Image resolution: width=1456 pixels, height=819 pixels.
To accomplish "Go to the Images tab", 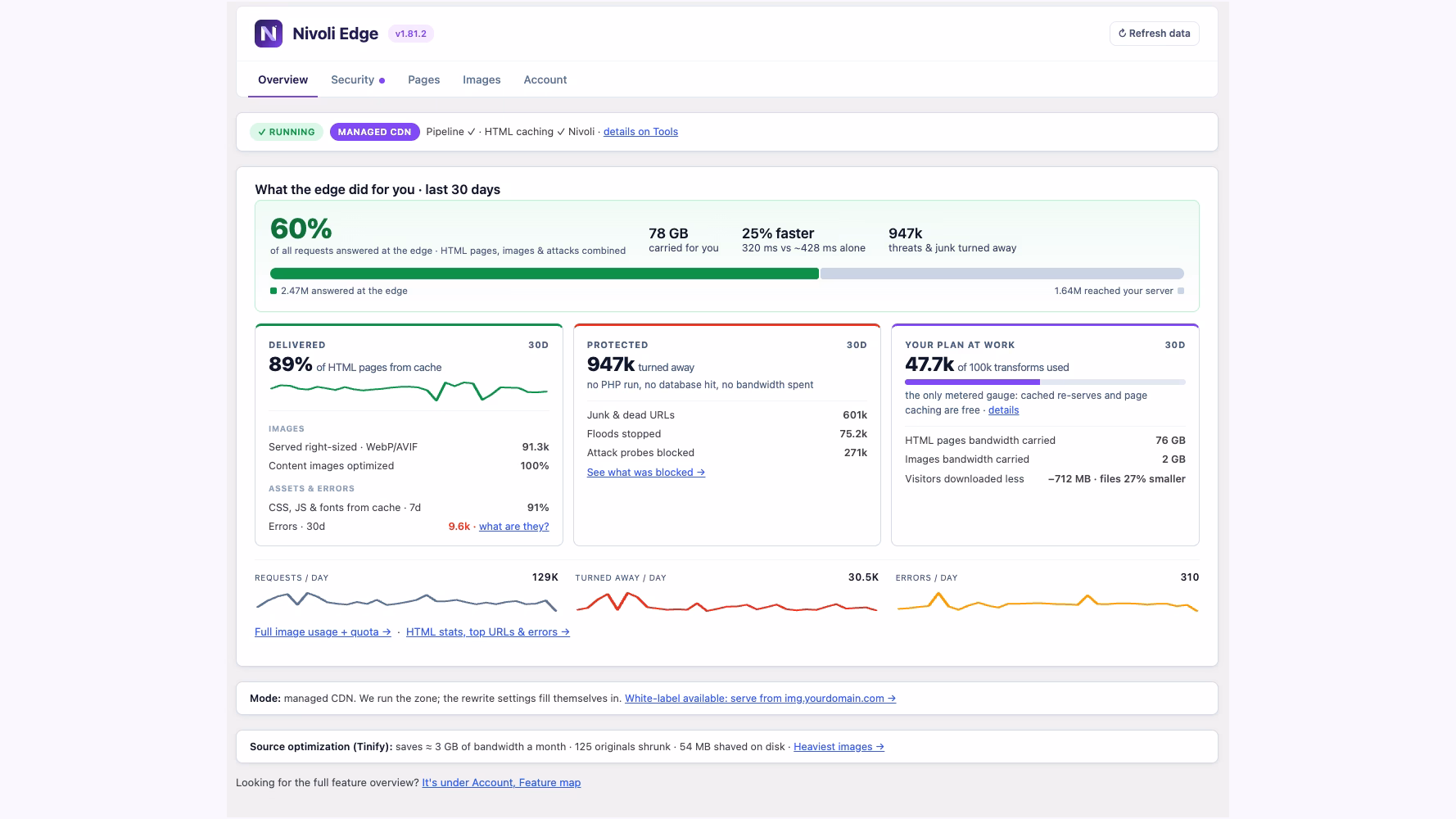I will tap(482, 79).
